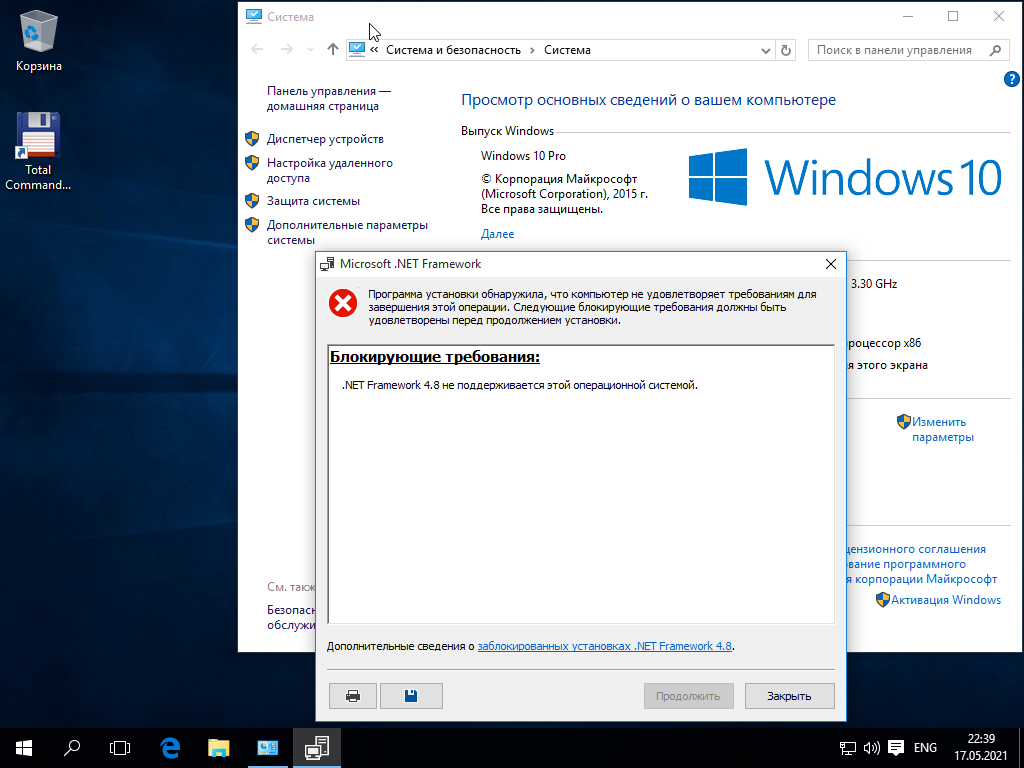Open the Total Commander desktop shortcut
1024x768 pixels.
(38, 152)
